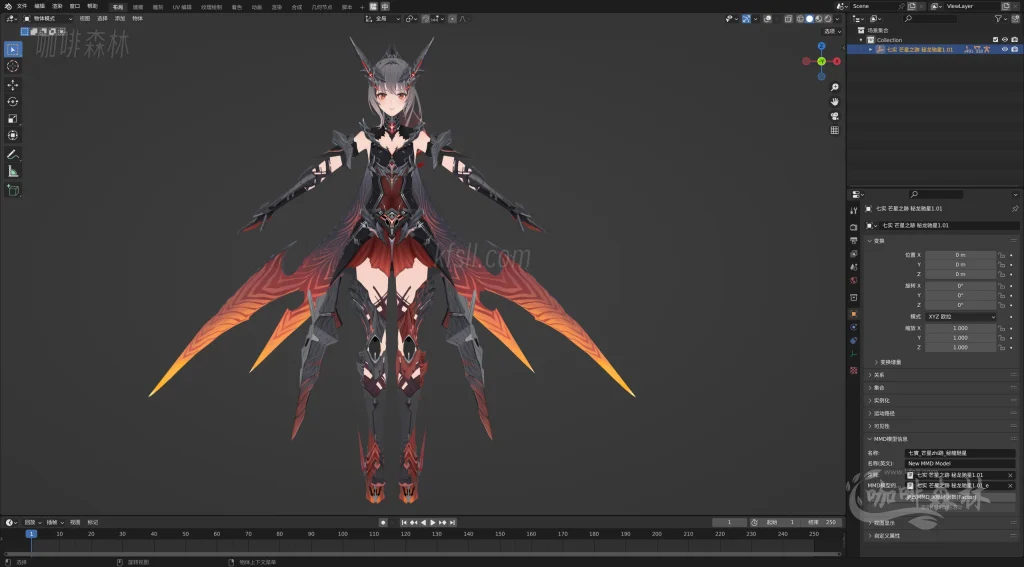Open the viewport shading options dropdown arrow
Viewport: 1024px width, 567px height.
pos(838,19)
